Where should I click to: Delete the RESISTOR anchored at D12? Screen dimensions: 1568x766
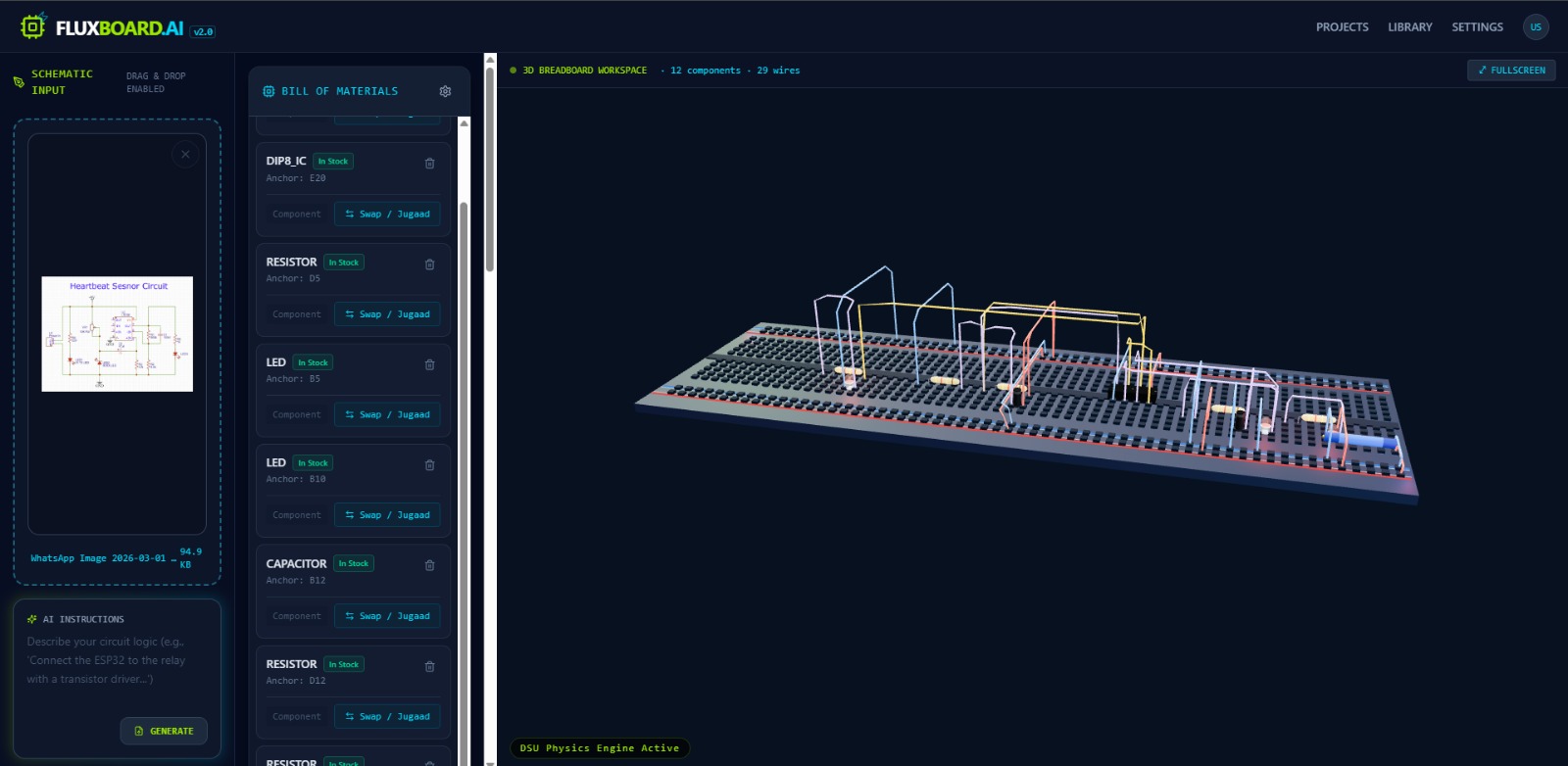[x=429, y=666]
